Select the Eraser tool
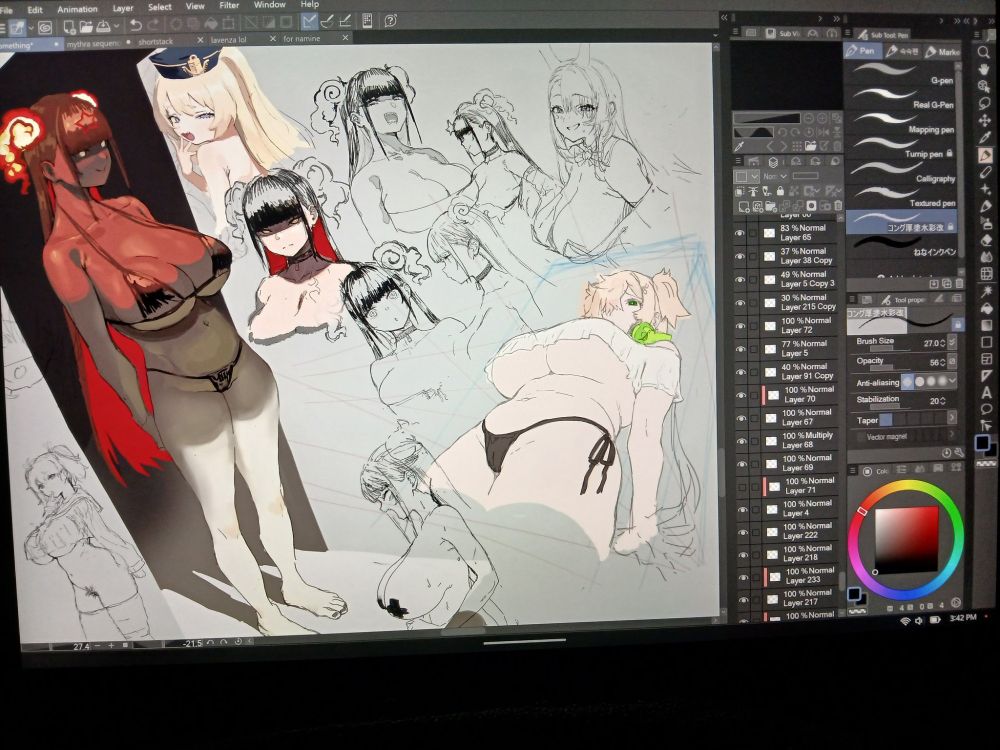This screenshot has height=750, width=1000. coord(985,240)
